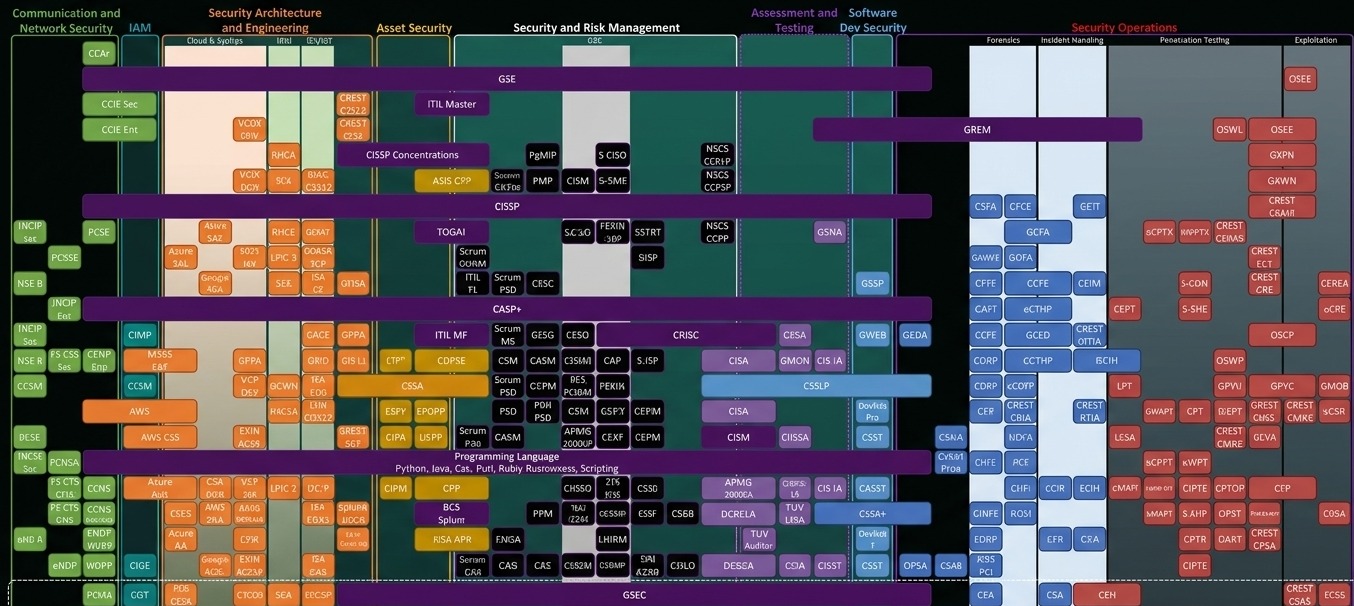Select the teal CIMP box
Screen dimensions: 1354x606
pos(139,335)
